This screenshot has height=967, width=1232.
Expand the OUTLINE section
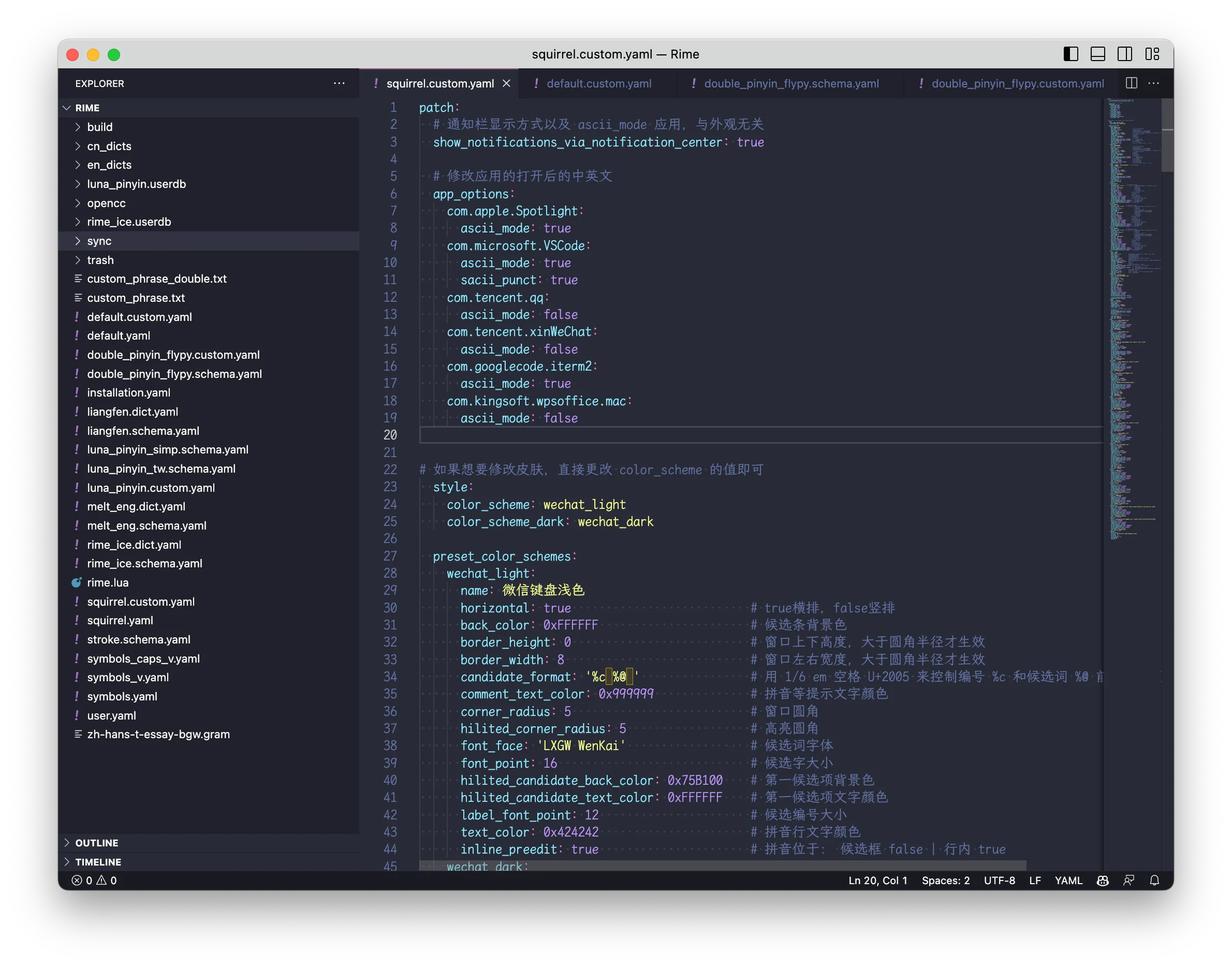click(x=209, y=842)
